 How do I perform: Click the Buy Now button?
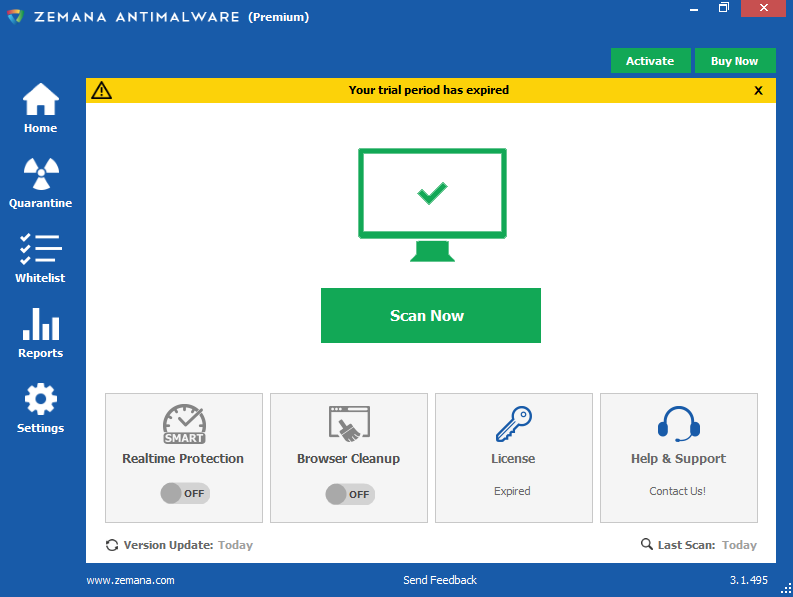pyautogui.click(x=735, y=61)
